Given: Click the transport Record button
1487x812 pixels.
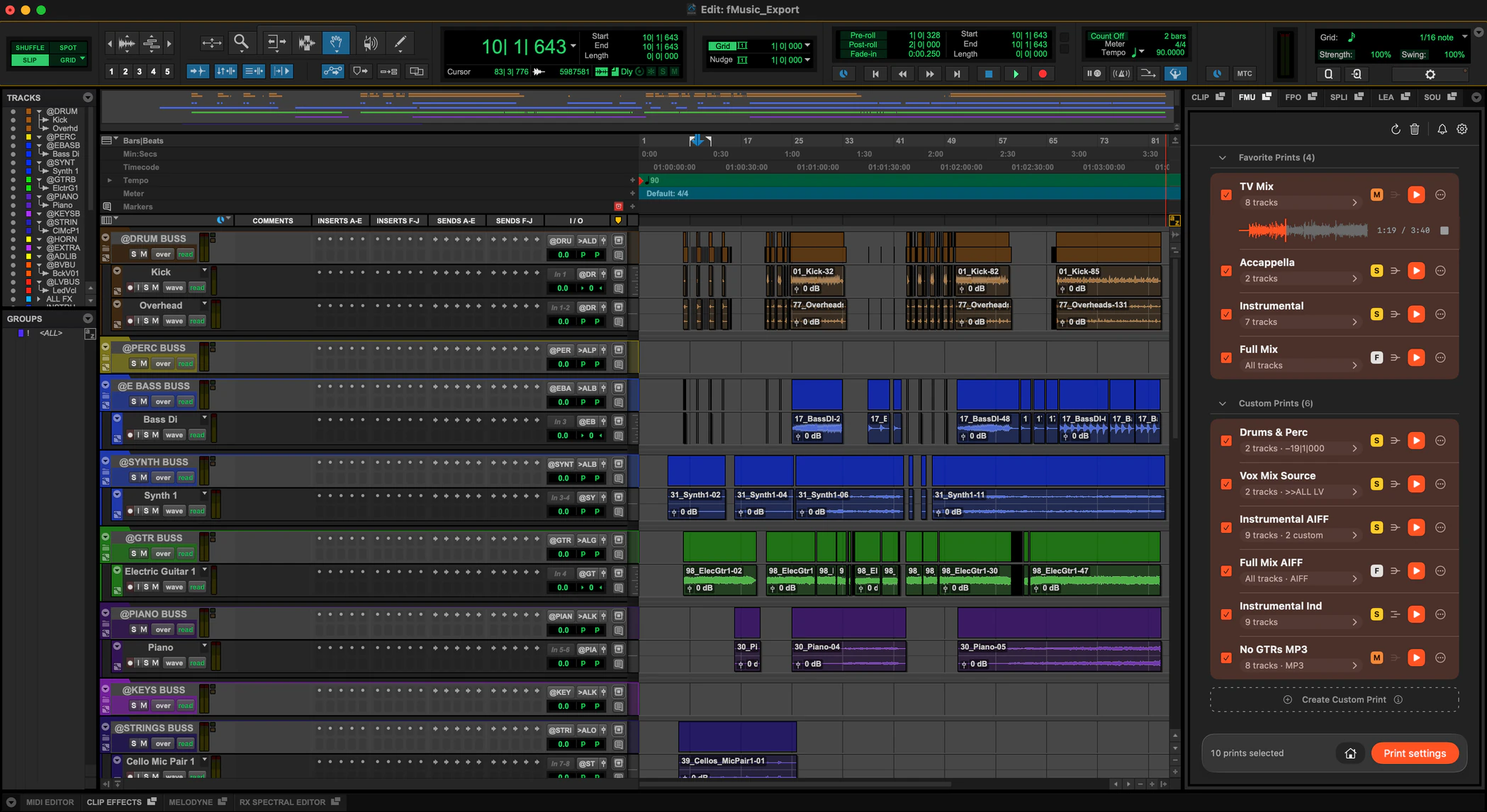Looking at the screenshot, I should (1043, 74).
